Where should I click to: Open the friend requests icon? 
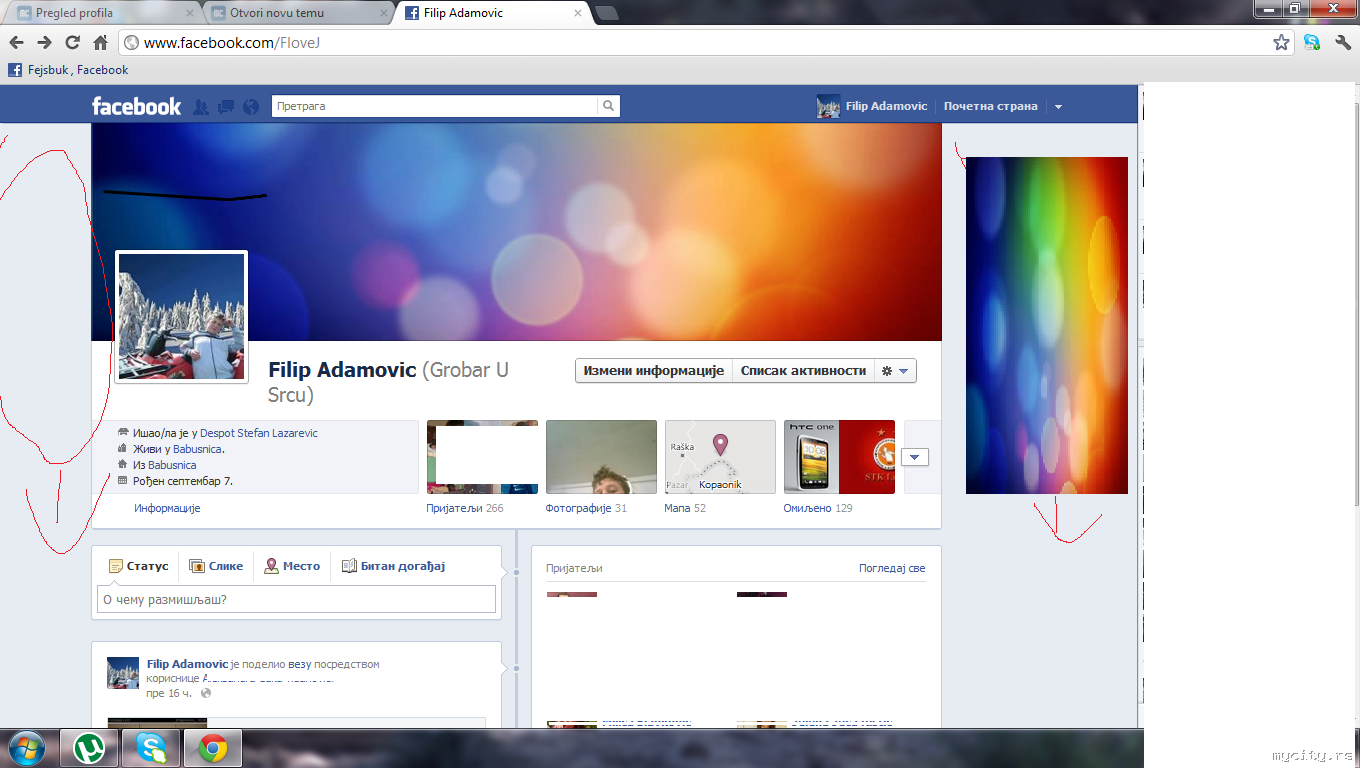click(201, 107)
